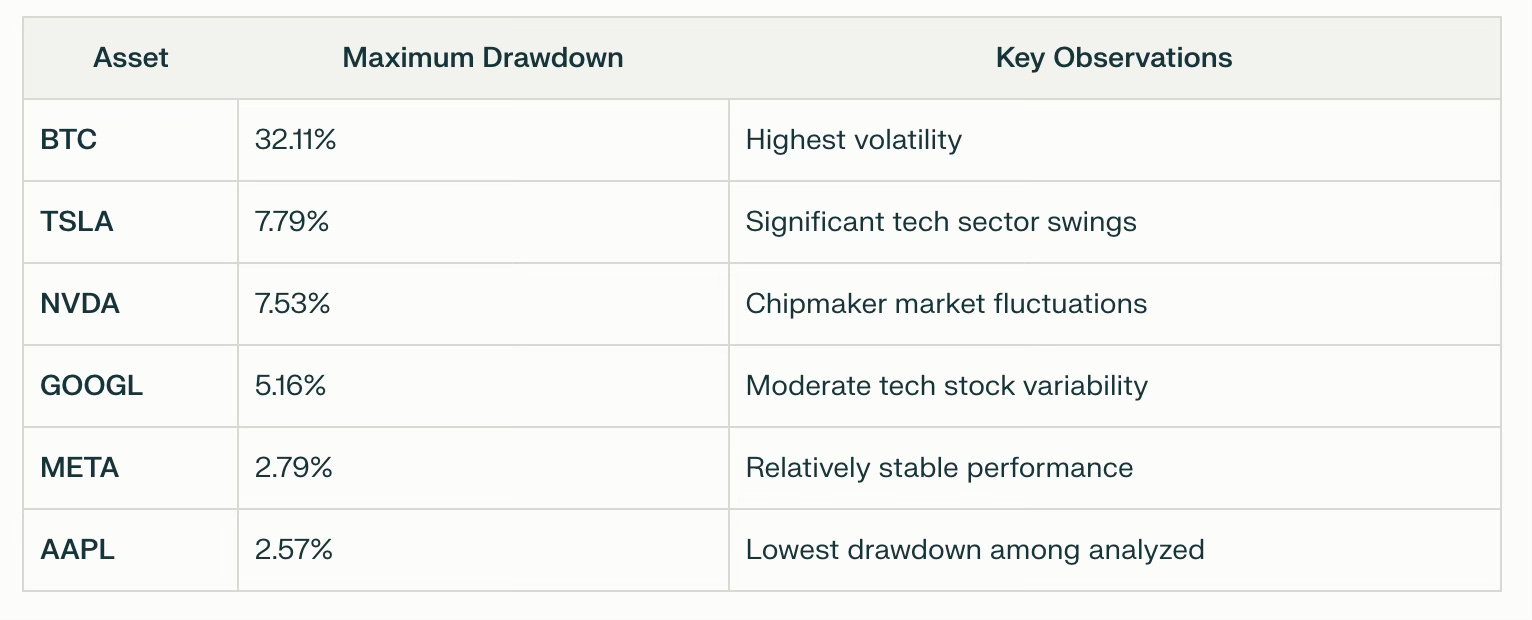This screenshot has width=1532, height=620.
Task: Select Chipmaker market fluctuations text
Action: coord(946,304)
